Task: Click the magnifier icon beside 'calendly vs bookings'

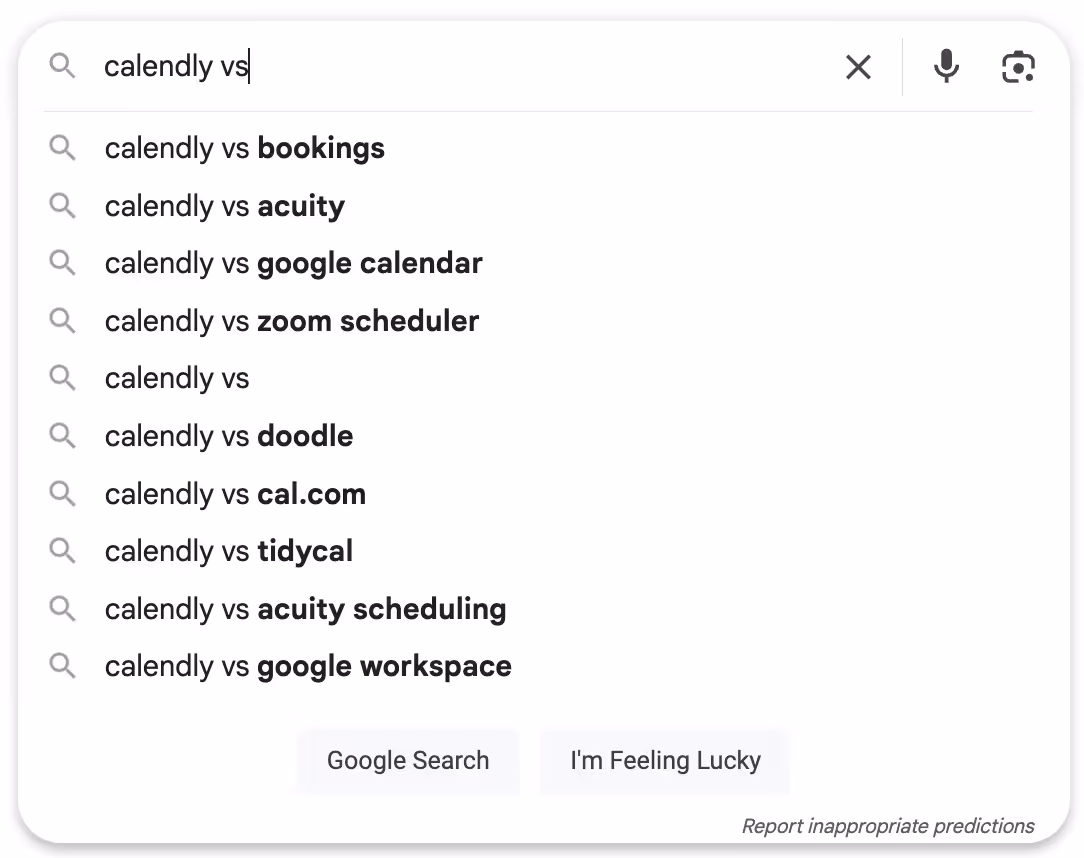Action: tap(63, 149)
